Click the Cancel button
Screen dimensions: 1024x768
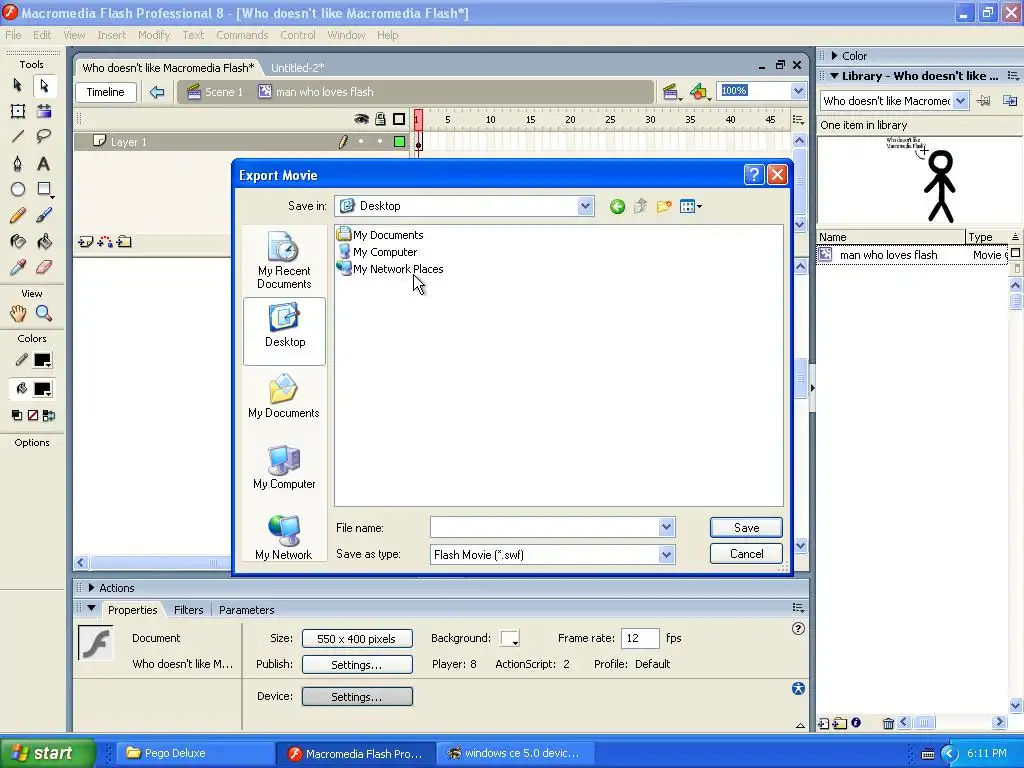[x=746, y=554]
